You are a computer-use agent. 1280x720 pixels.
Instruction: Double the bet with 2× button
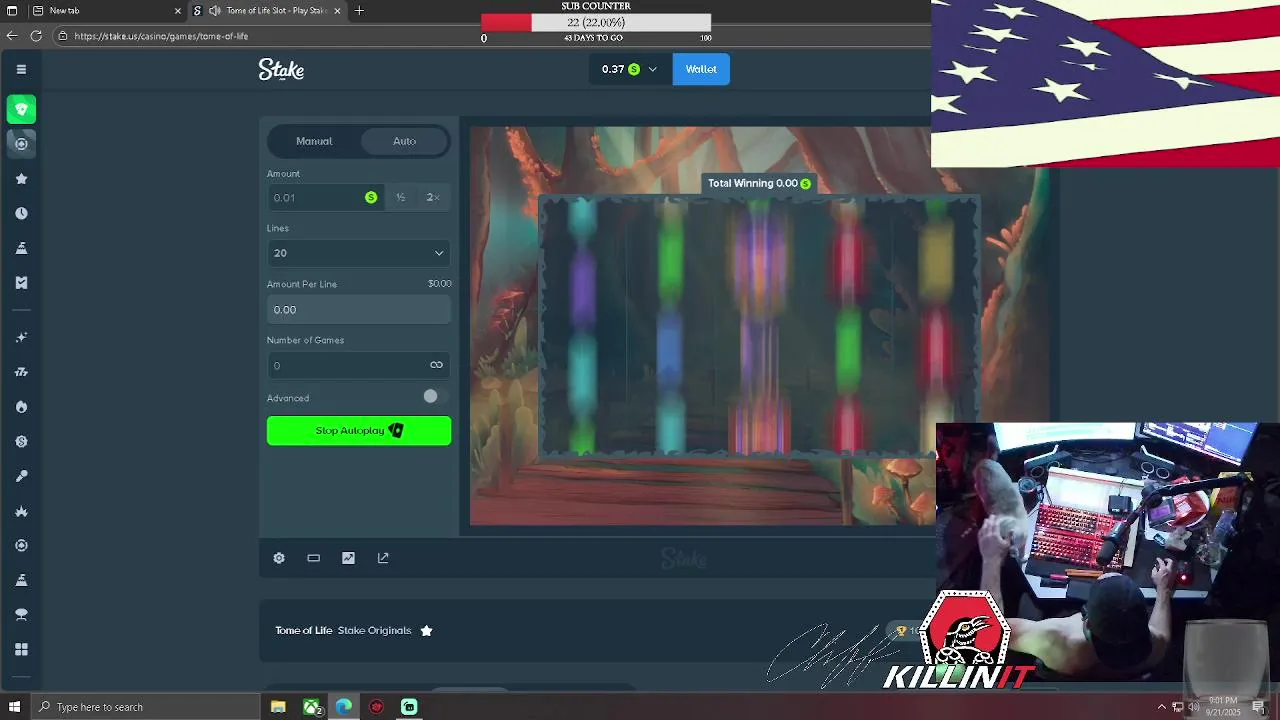(x=433, y=197)
